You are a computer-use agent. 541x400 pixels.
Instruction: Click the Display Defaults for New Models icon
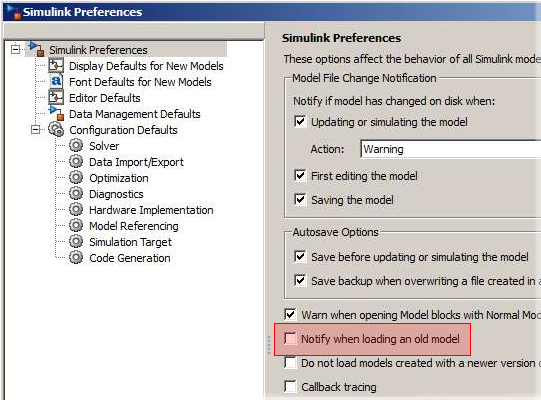point(56,66)
